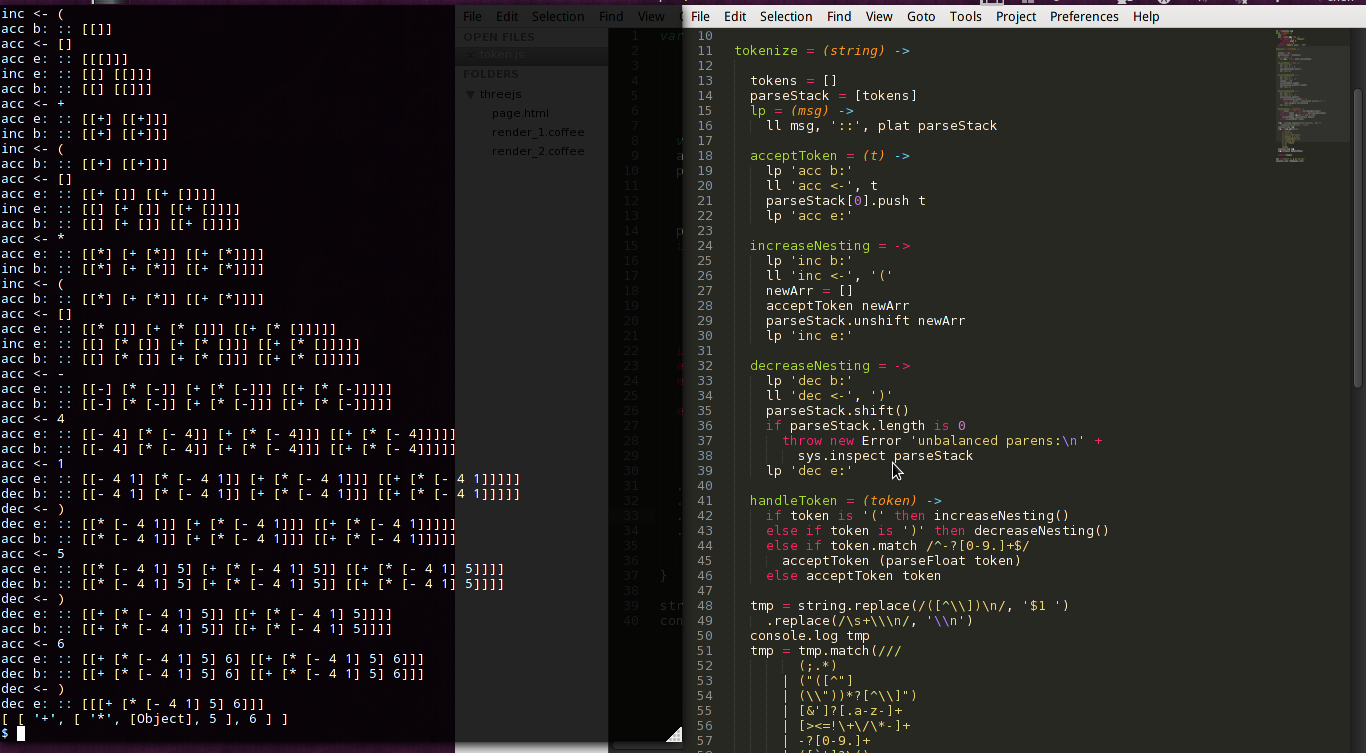1366x753 pixels.
Task: Place cursor on 'newArr = []' line
Action: 810,291
